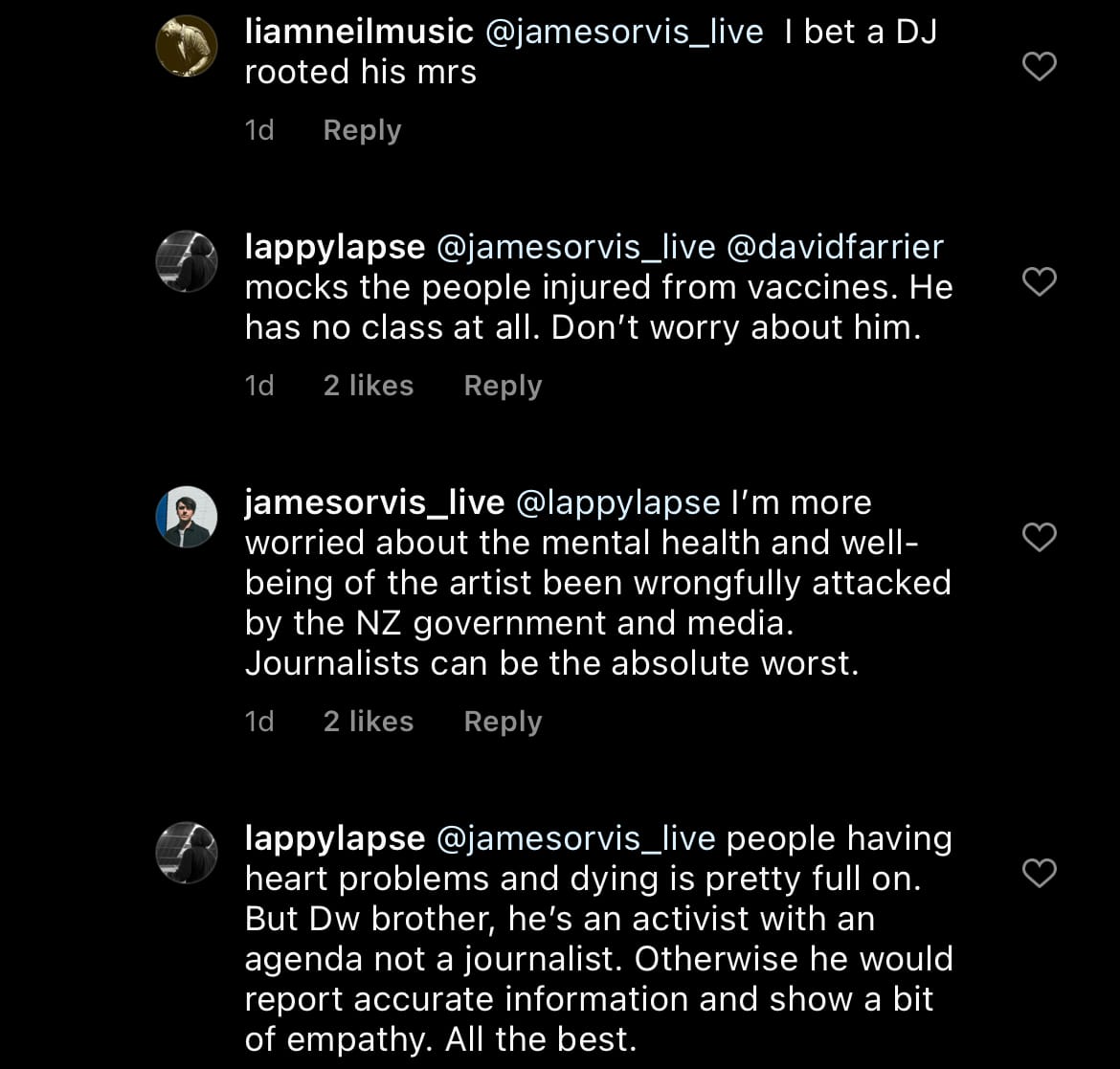View profile of lappylapse via username
Image resolution: width=1120 pixels, height=1069 pixels.
point(334,246)
